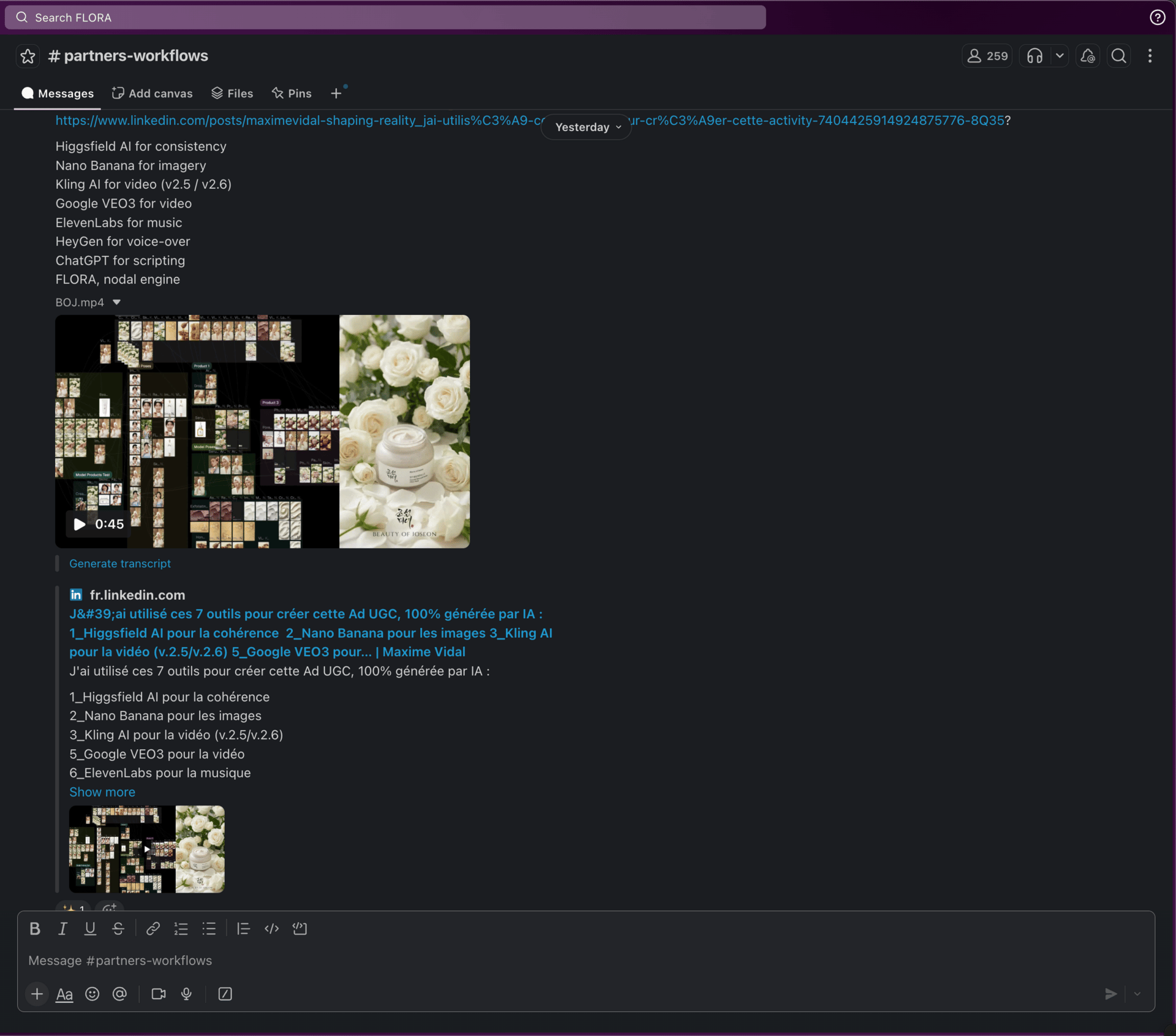Record an audio clip with microphone

click(x=186, y=994)
